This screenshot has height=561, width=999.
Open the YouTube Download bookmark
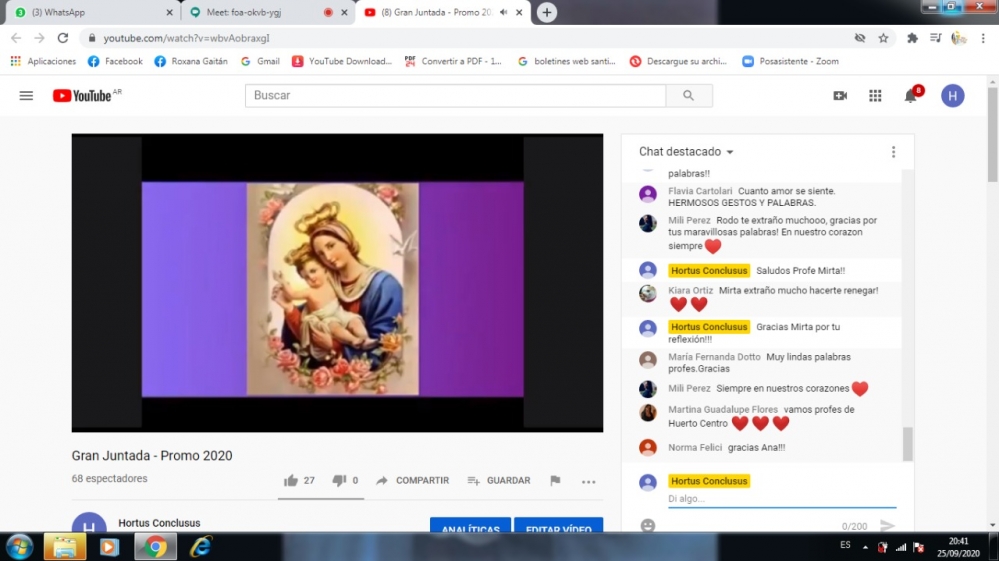point(341,61)
